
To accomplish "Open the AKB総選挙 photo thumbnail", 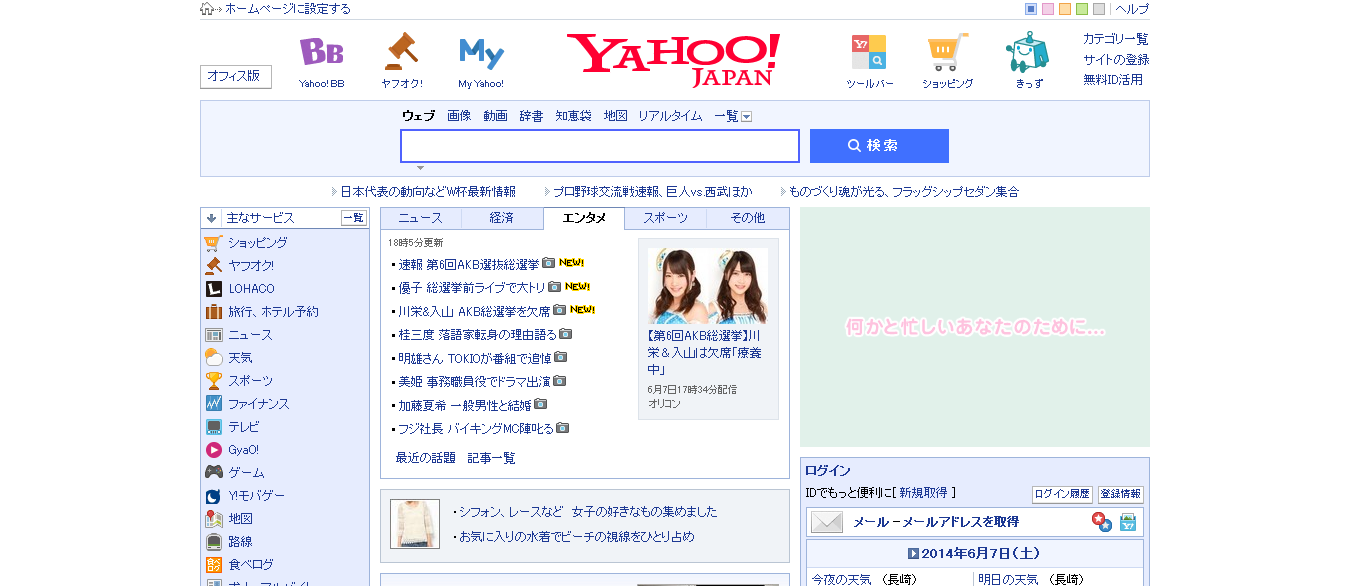I will coord(708,286).
